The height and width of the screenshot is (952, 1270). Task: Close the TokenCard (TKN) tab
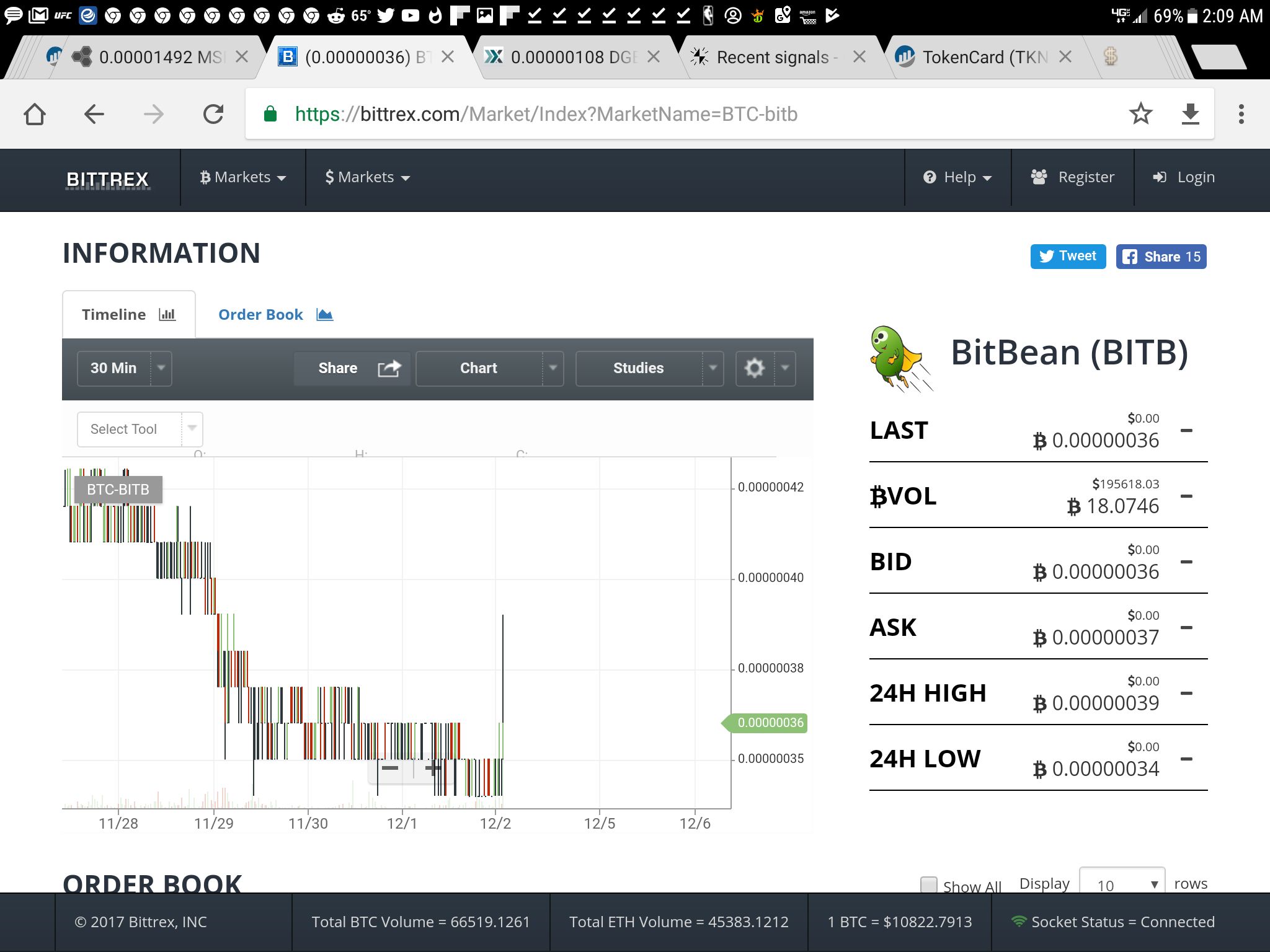1065,57
